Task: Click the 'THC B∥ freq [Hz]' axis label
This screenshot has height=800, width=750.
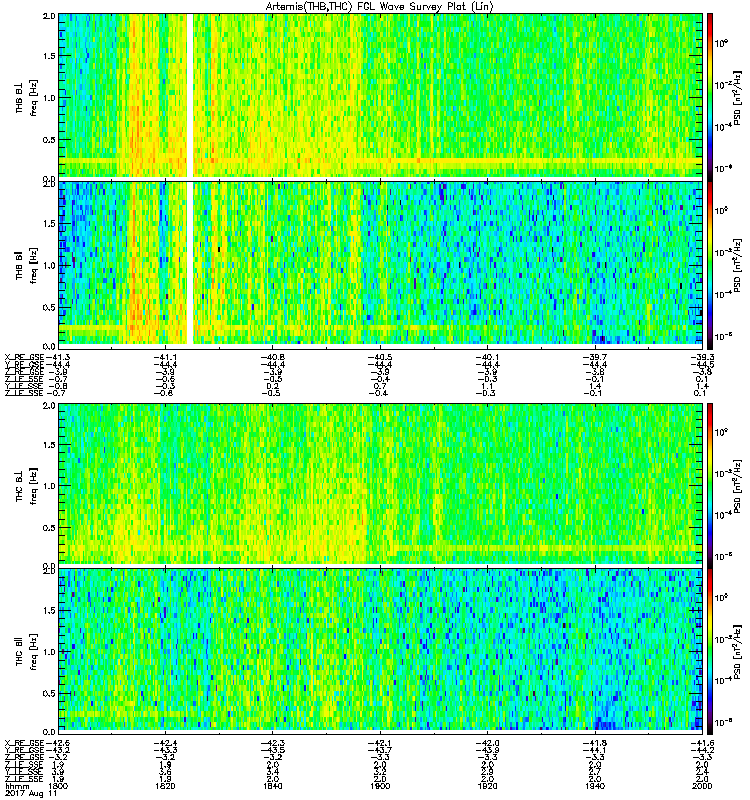Action: coord(26,652)
